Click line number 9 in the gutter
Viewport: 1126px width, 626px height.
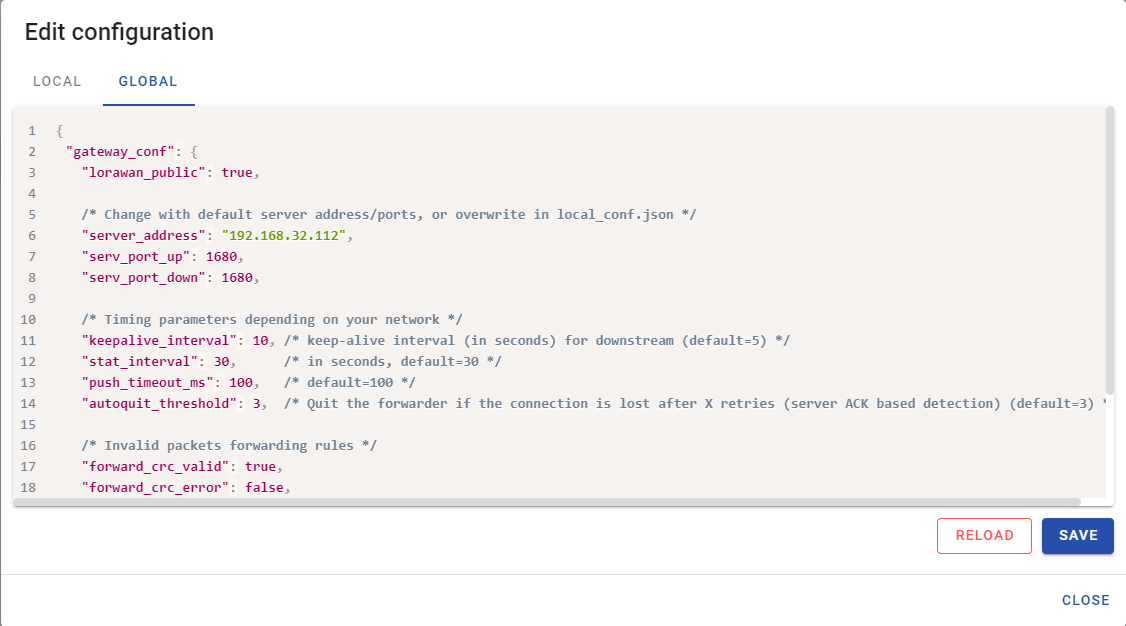(x=32, y=299)
